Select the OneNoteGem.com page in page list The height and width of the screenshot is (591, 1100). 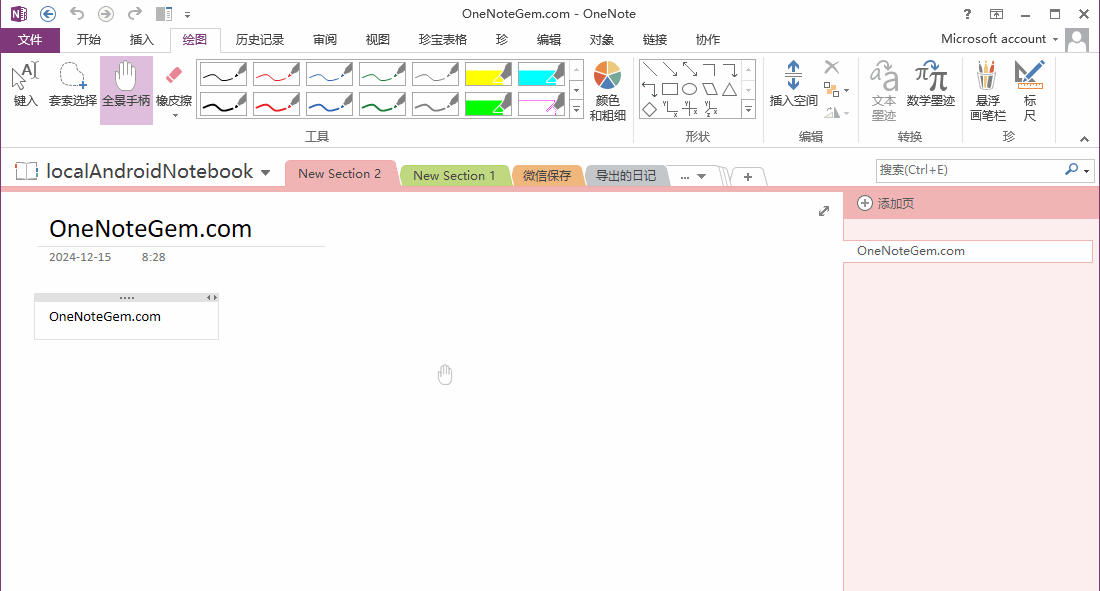click(x=968, y=251)
